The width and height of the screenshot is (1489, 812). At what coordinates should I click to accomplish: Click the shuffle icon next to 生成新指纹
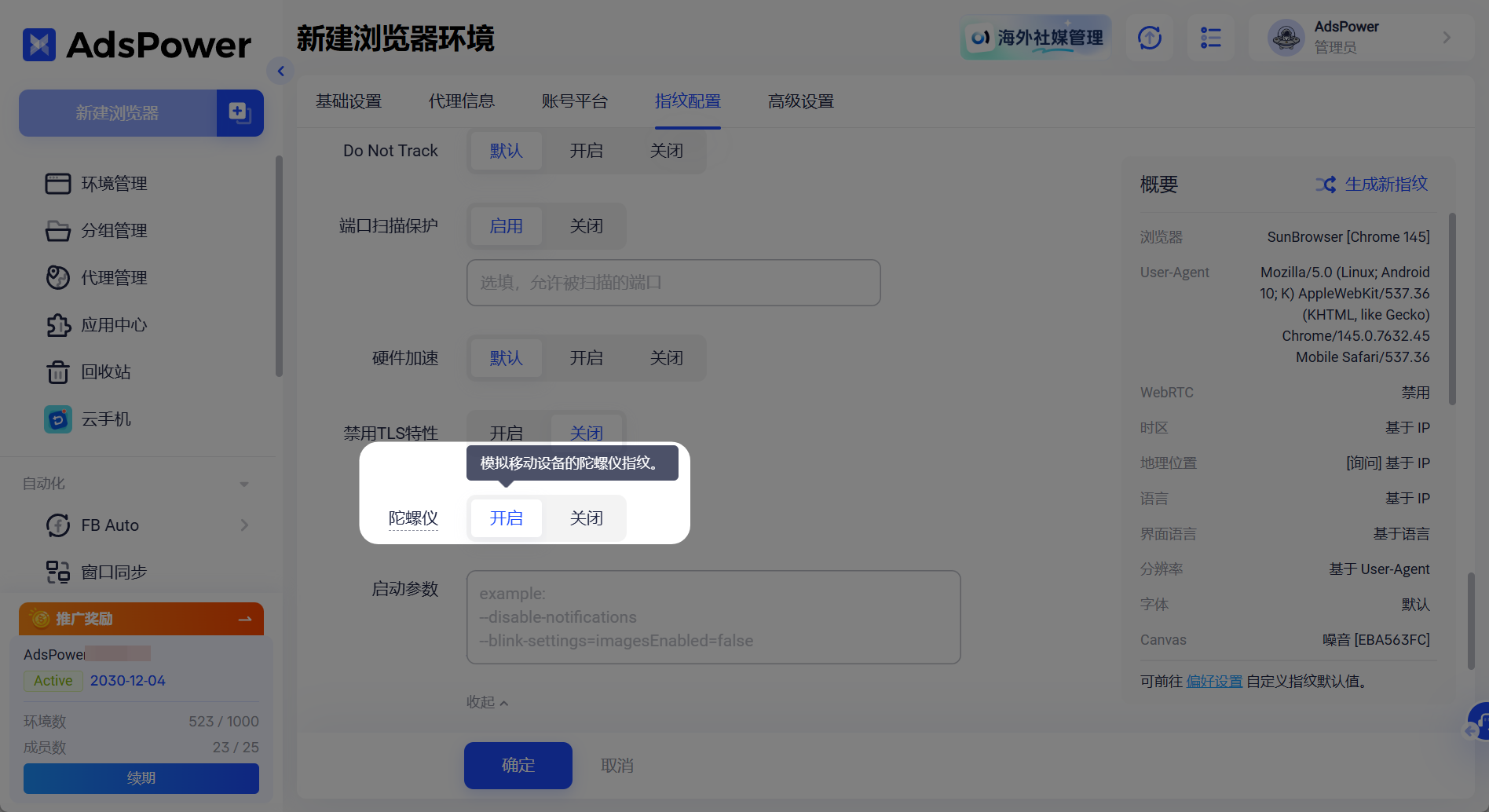[1326, 185]
